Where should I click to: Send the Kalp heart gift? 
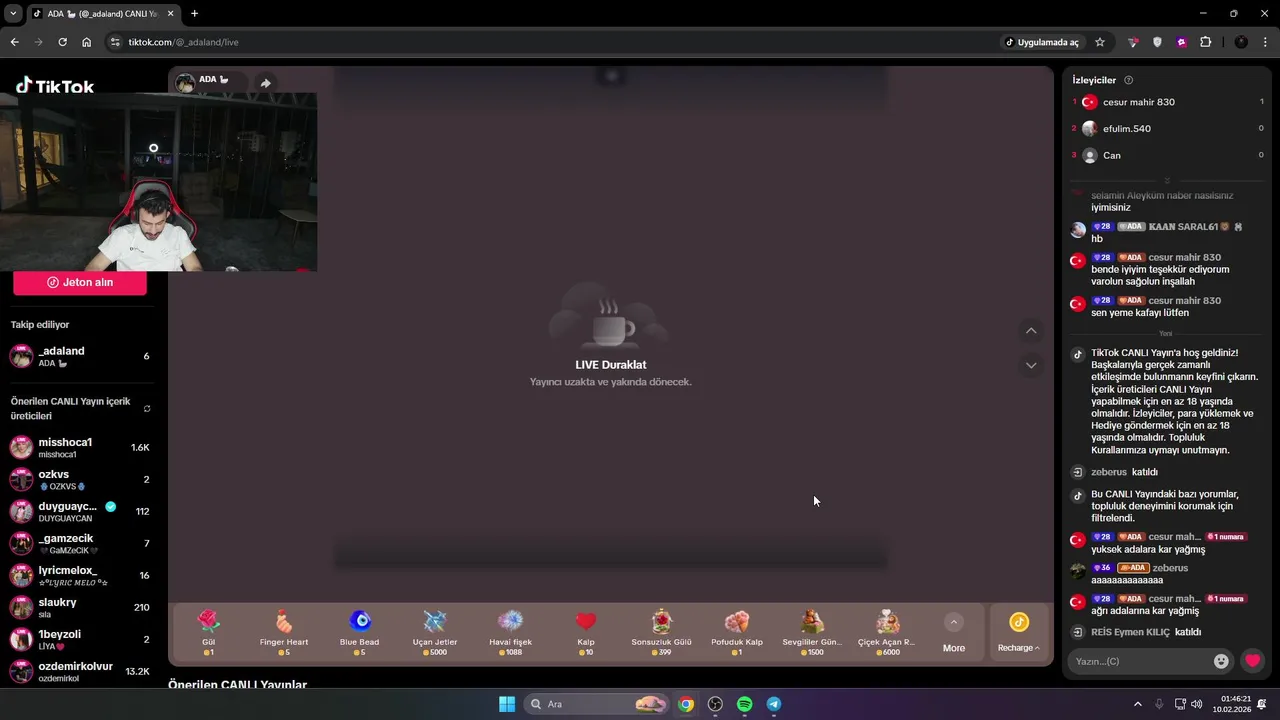pos(586,632)
